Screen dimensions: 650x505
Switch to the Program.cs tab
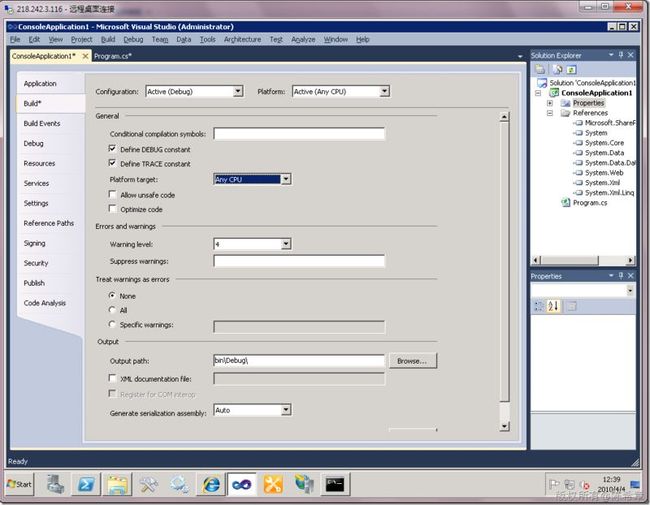click(x=112, y=56)
